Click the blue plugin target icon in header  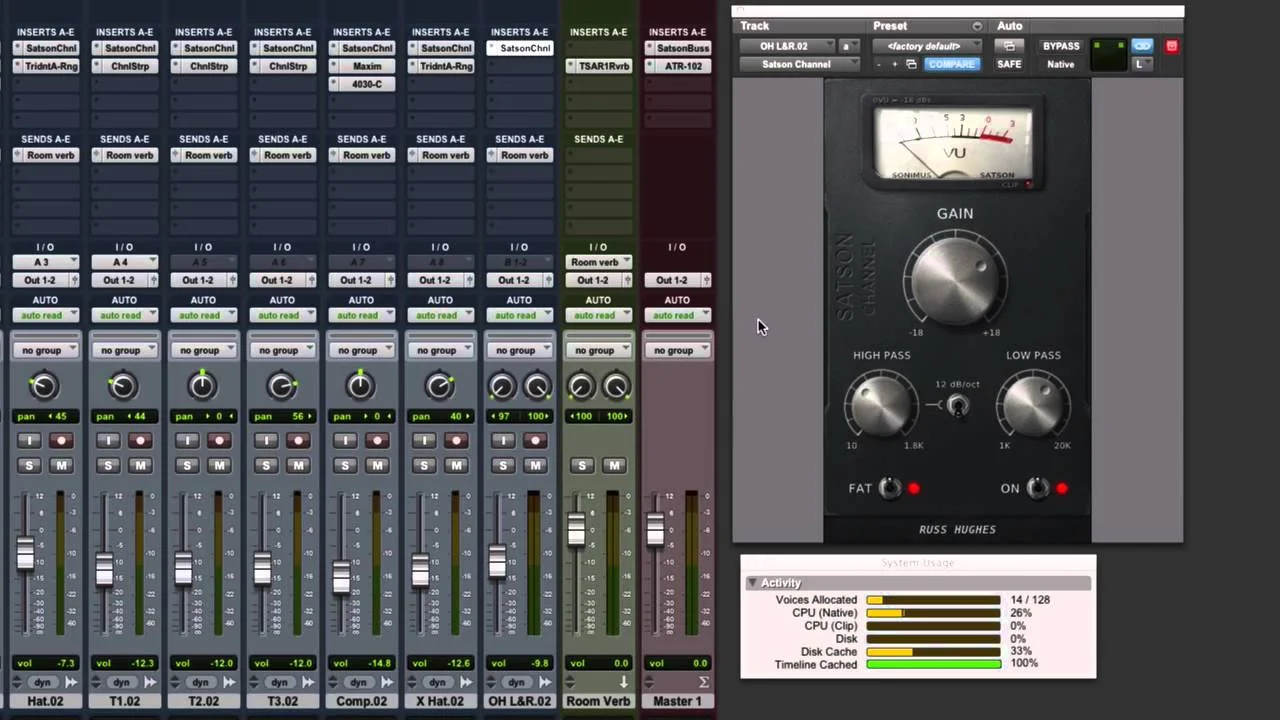click(1142, 46)
